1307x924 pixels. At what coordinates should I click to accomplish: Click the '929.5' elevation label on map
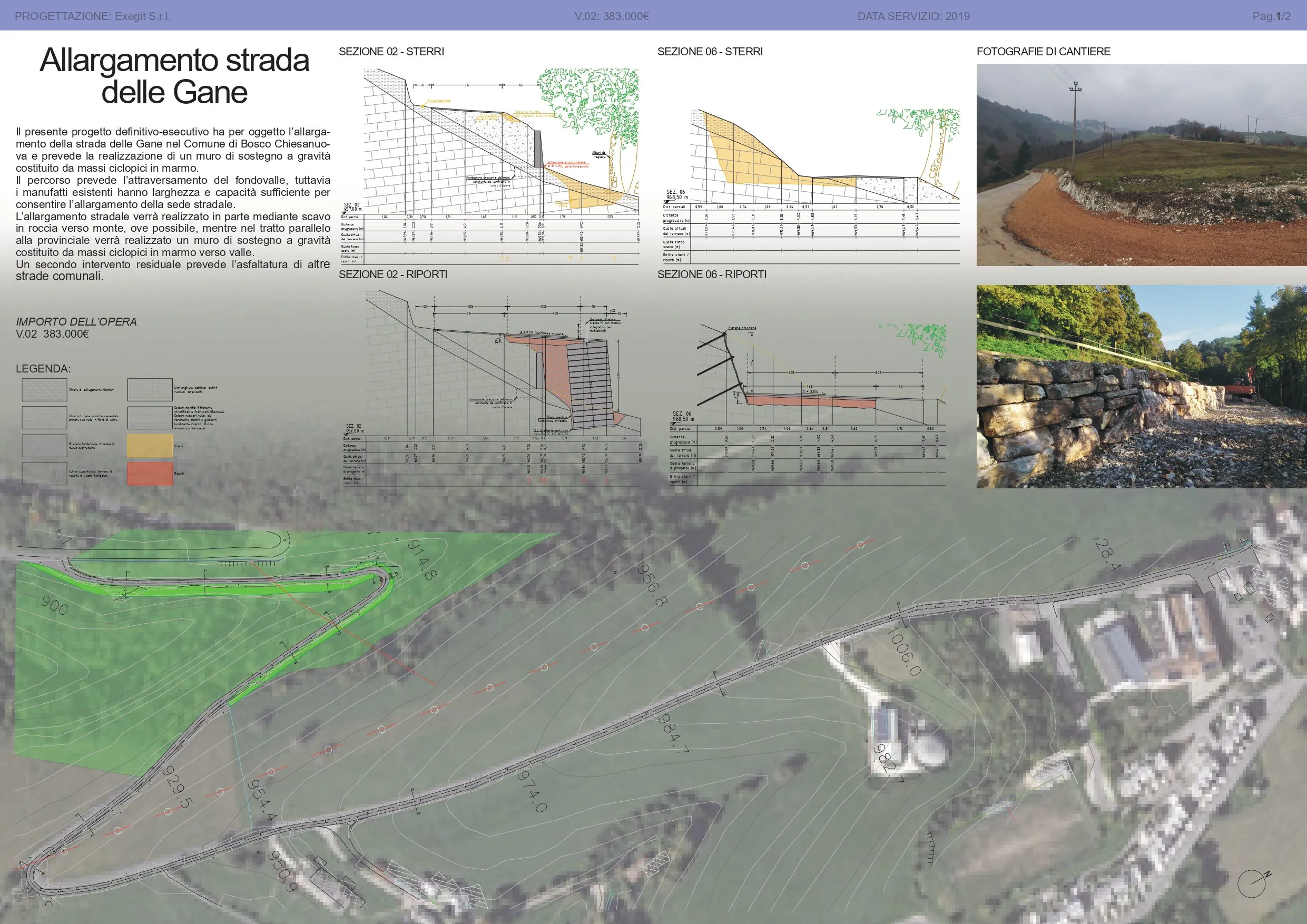coord(177,788)
